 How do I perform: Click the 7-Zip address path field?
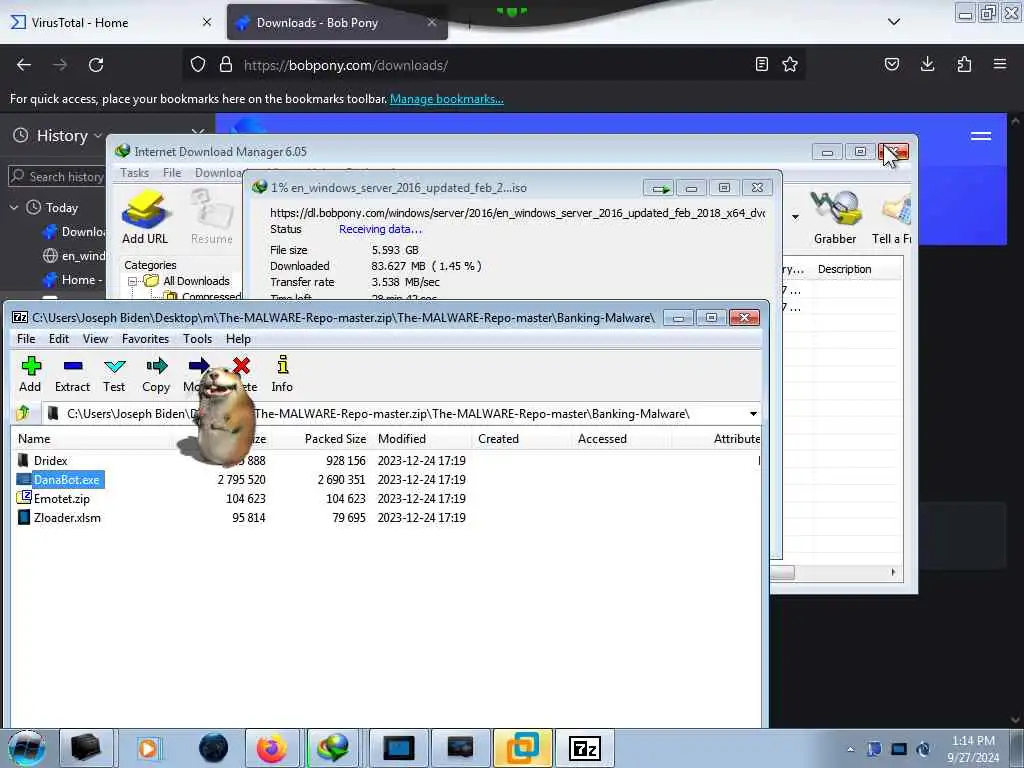[x=400, y=414]
